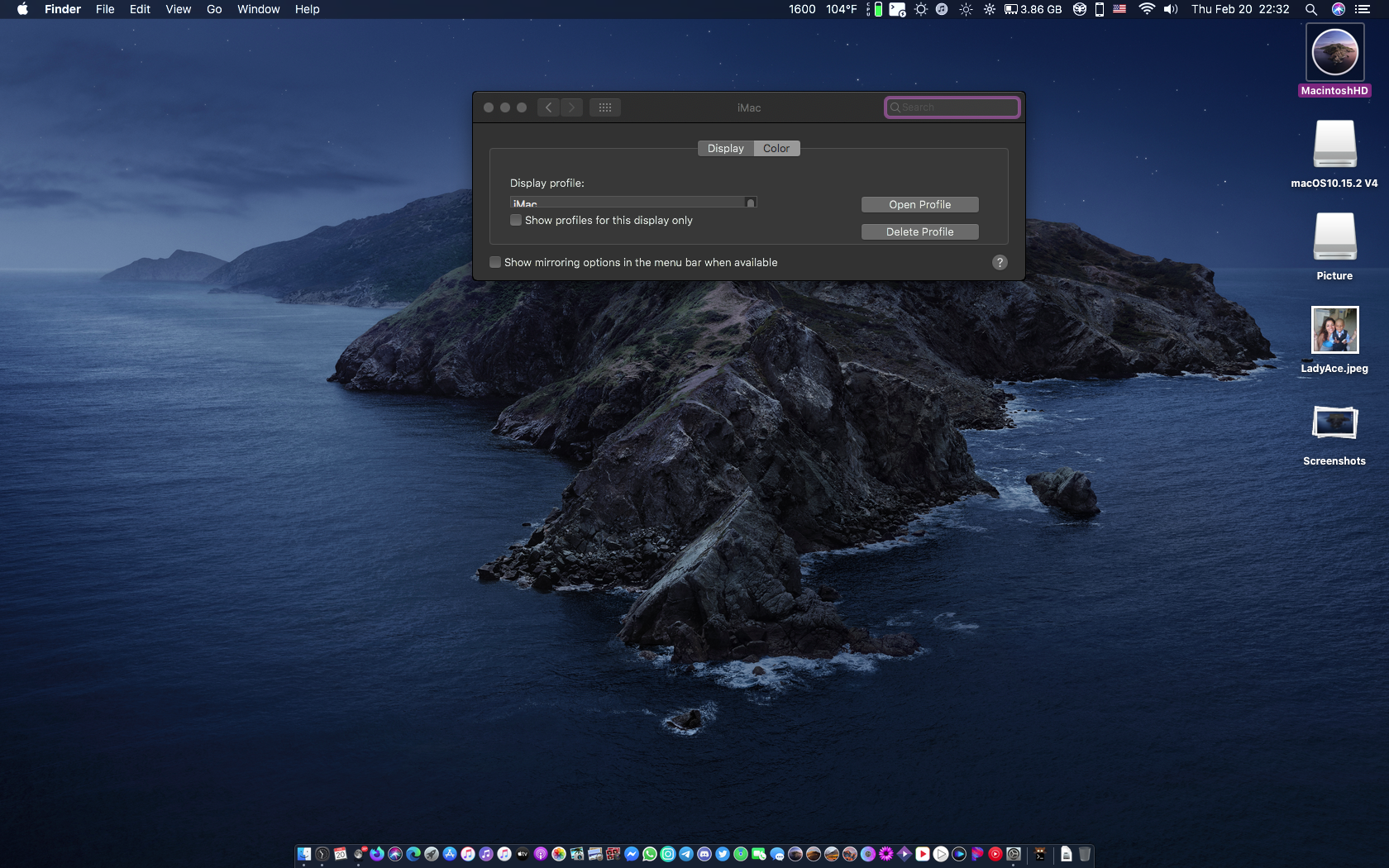Open the help question mark button

click(x=1000, y=262)
